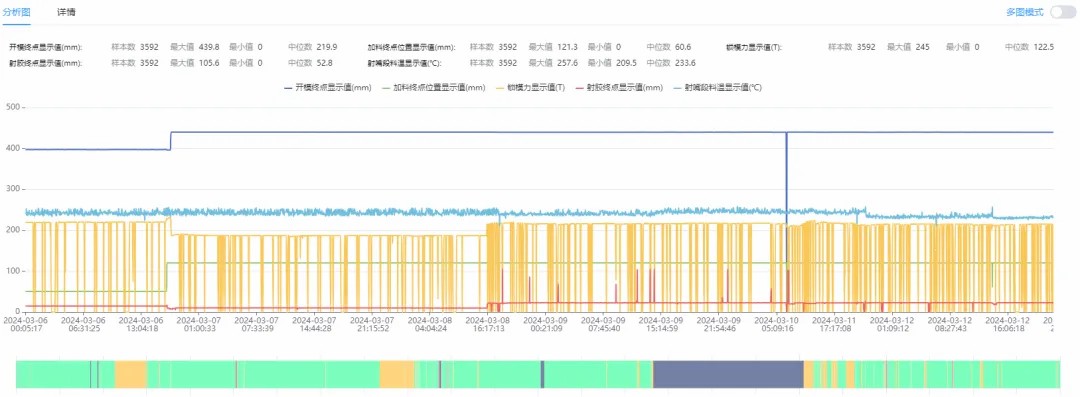This screenshot has width=1080, height=397.
Task: Click the 多图模式 label text
Action: pos(1025,12)
